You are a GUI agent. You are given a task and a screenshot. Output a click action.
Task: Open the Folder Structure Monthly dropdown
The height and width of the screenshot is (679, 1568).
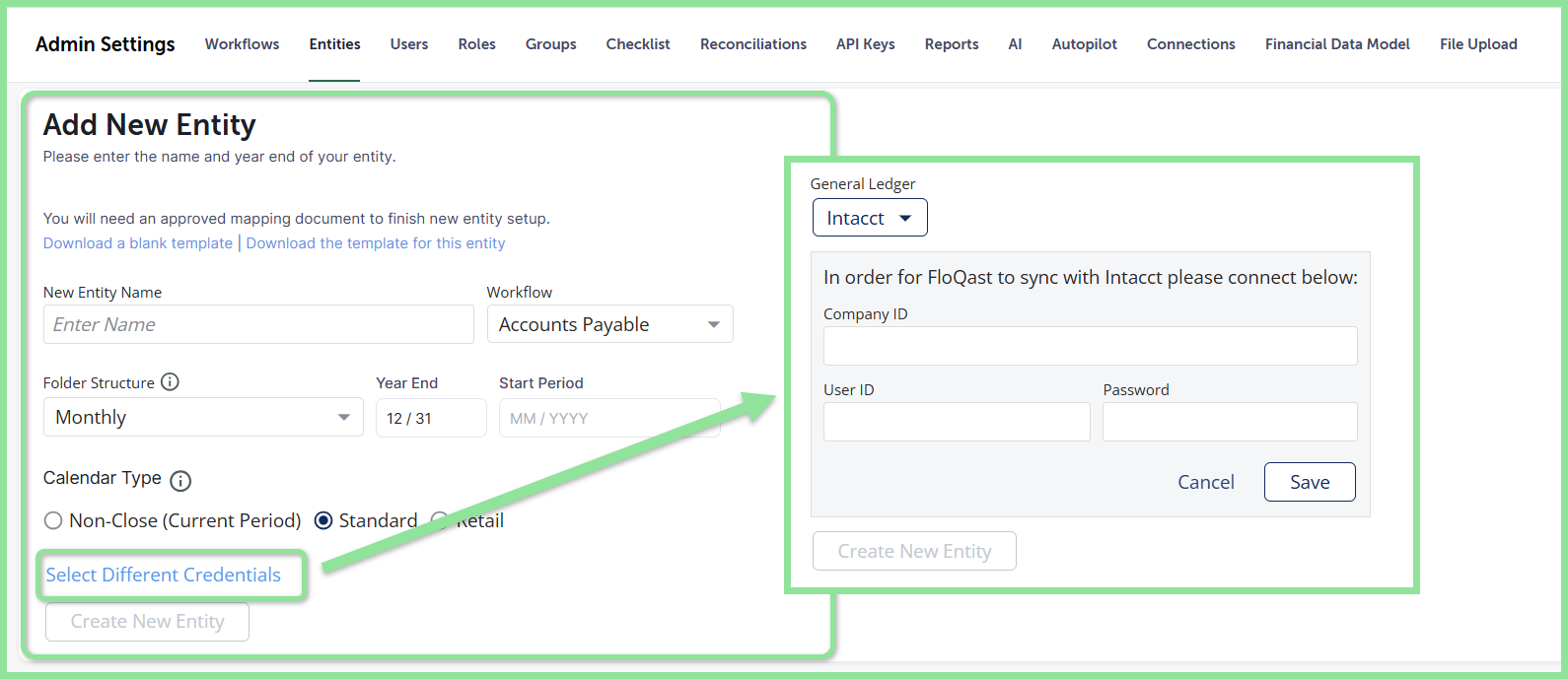coord(203,417)
